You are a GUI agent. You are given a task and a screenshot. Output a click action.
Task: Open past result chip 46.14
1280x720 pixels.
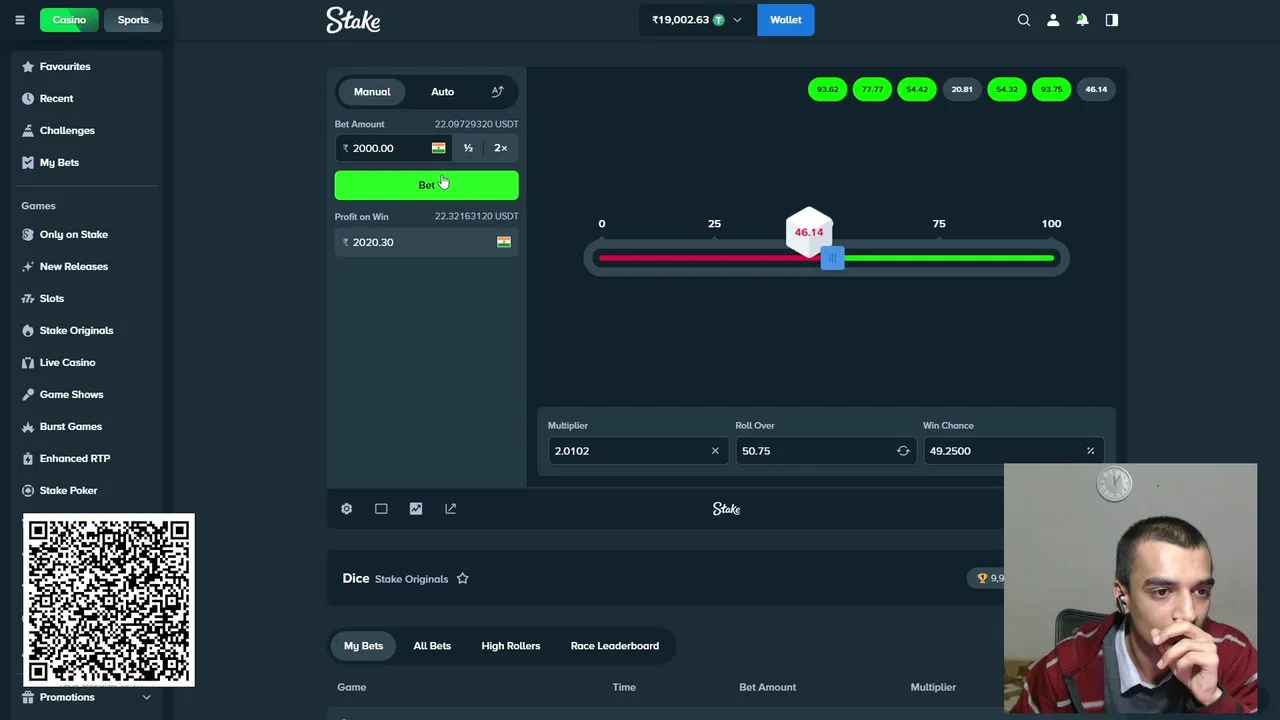click(x=1096, y=90)
